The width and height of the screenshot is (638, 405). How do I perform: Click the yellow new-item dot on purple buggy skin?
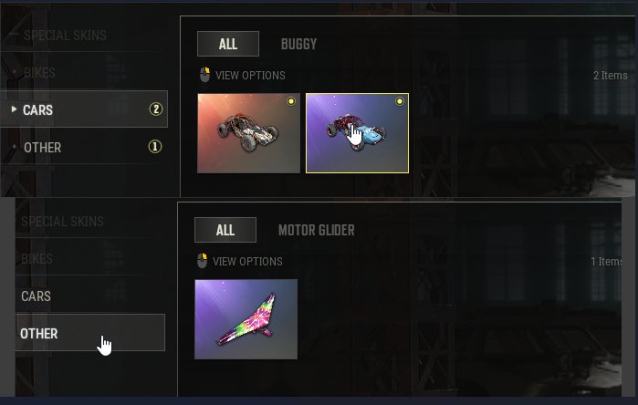399,101
